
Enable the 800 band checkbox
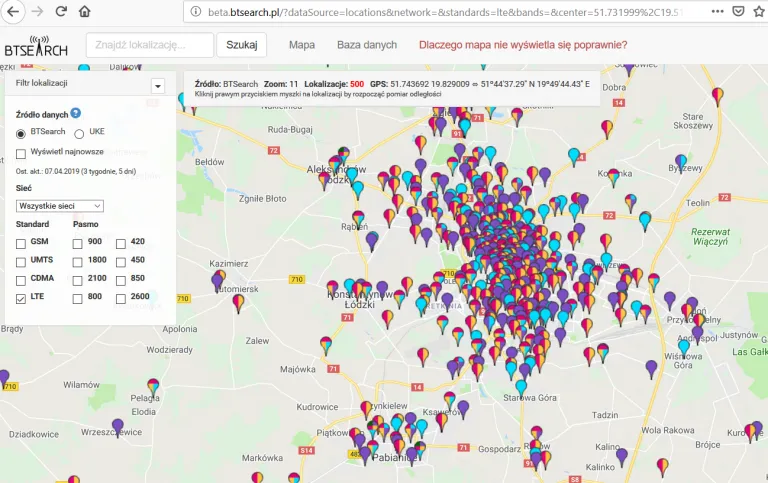coord(77,299)
